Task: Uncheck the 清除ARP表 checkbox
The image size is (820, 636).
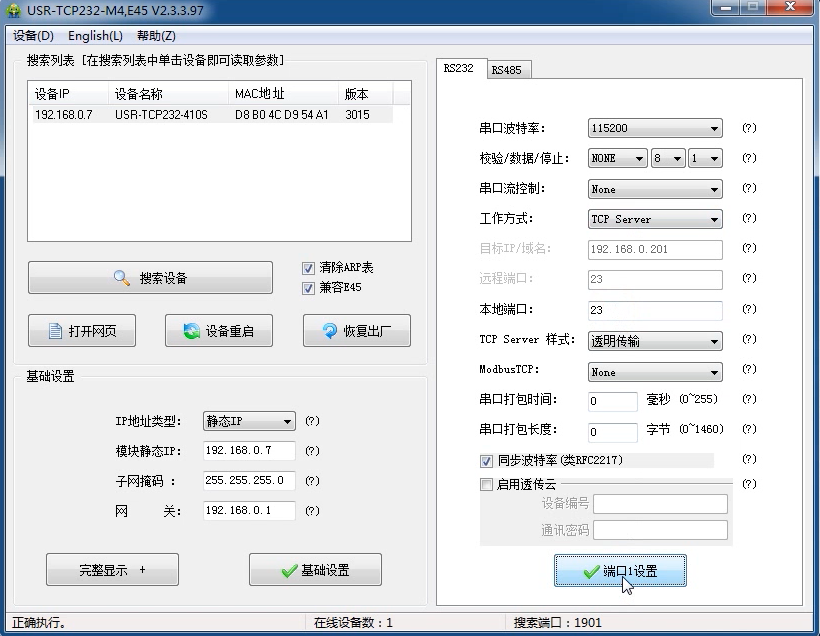Action: coord(310,267)
